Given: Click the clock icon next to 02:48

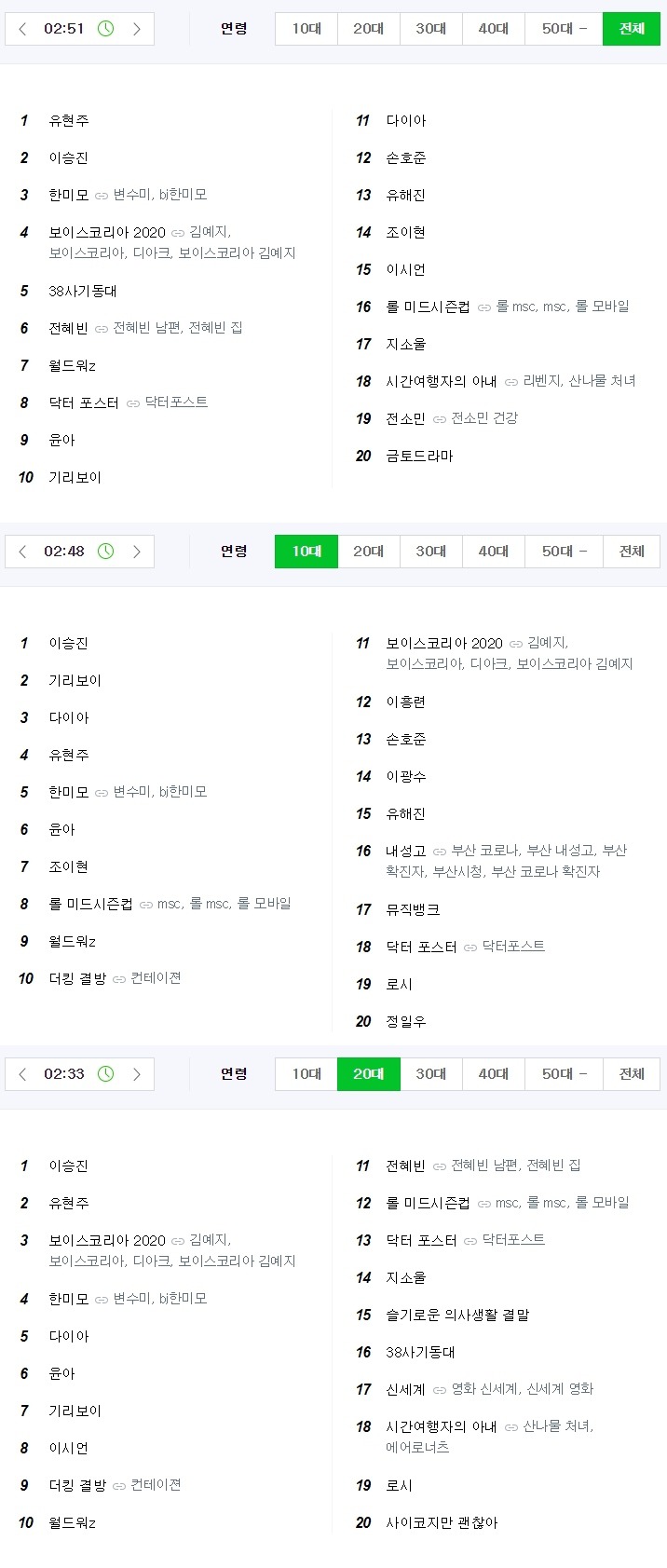Looking at the screenshot, I should coord(106,552).
